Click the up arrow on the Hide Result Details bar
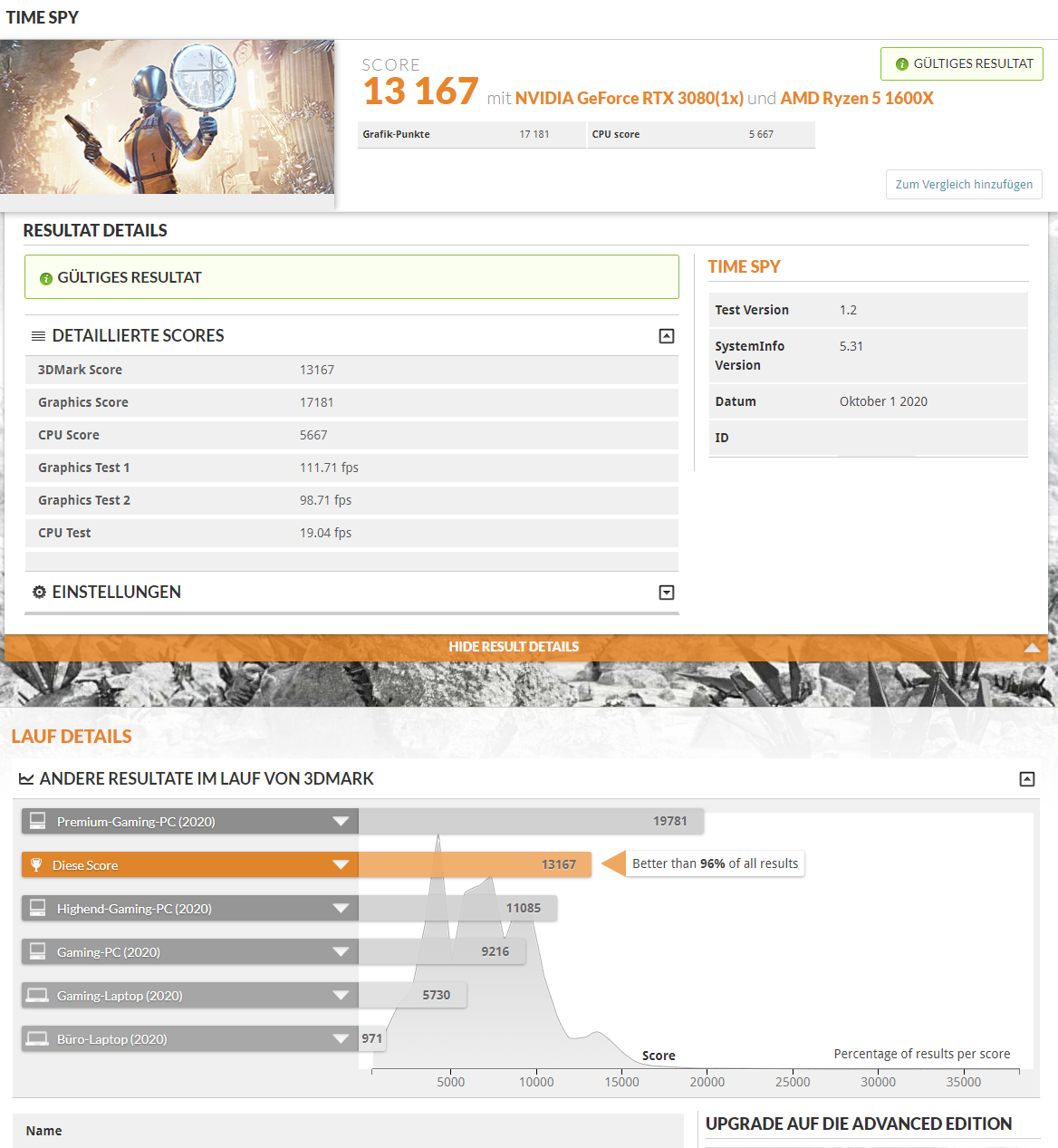The image size is (1058, 1148). tap(1032, 648)
